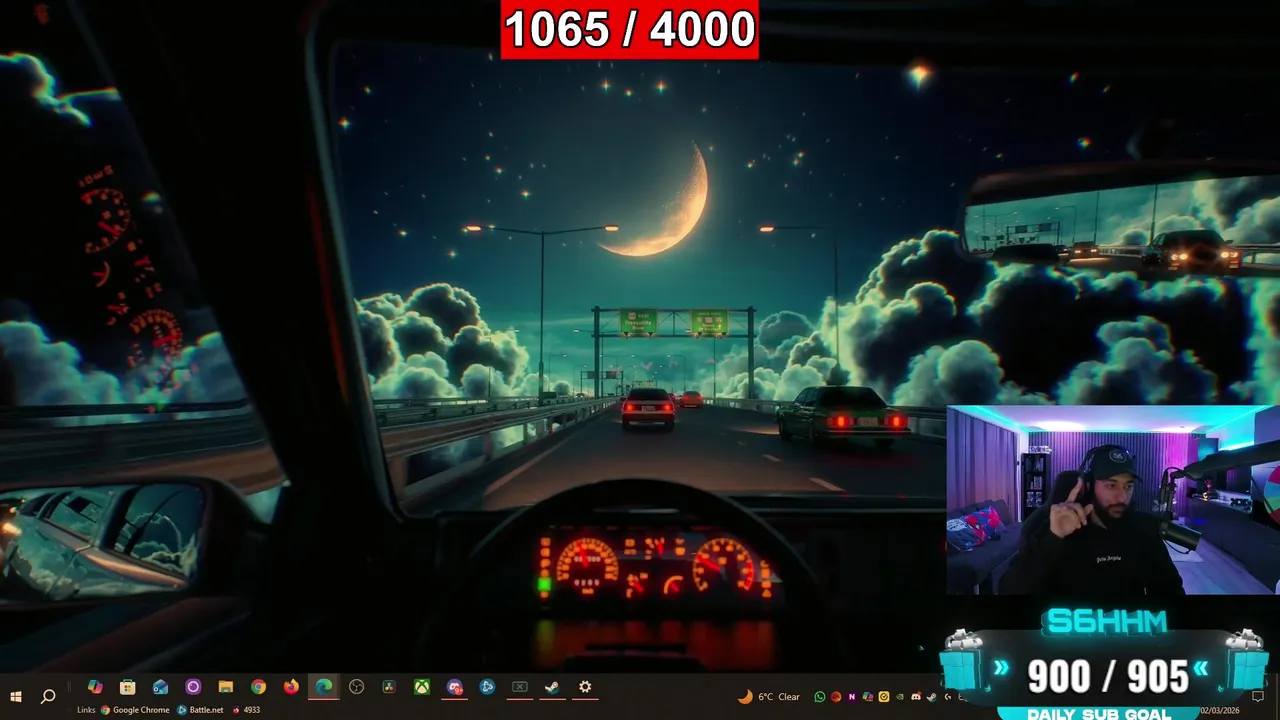Image resolution: width=1280 pixels, height=720 pixels.
Task: Open Google Chrome link in Links toolbar
Action: [135, 710]
